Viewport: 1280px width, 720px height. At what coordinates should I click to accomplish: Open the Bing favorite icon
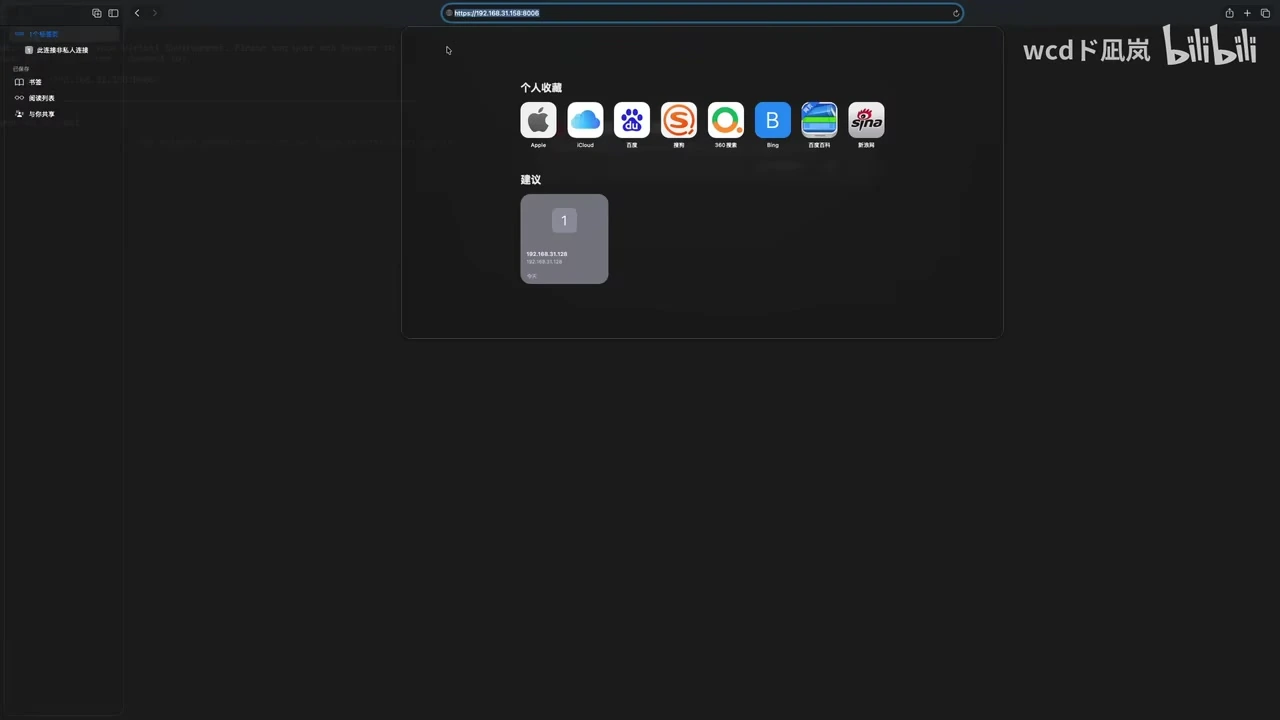tap(773, 120)
